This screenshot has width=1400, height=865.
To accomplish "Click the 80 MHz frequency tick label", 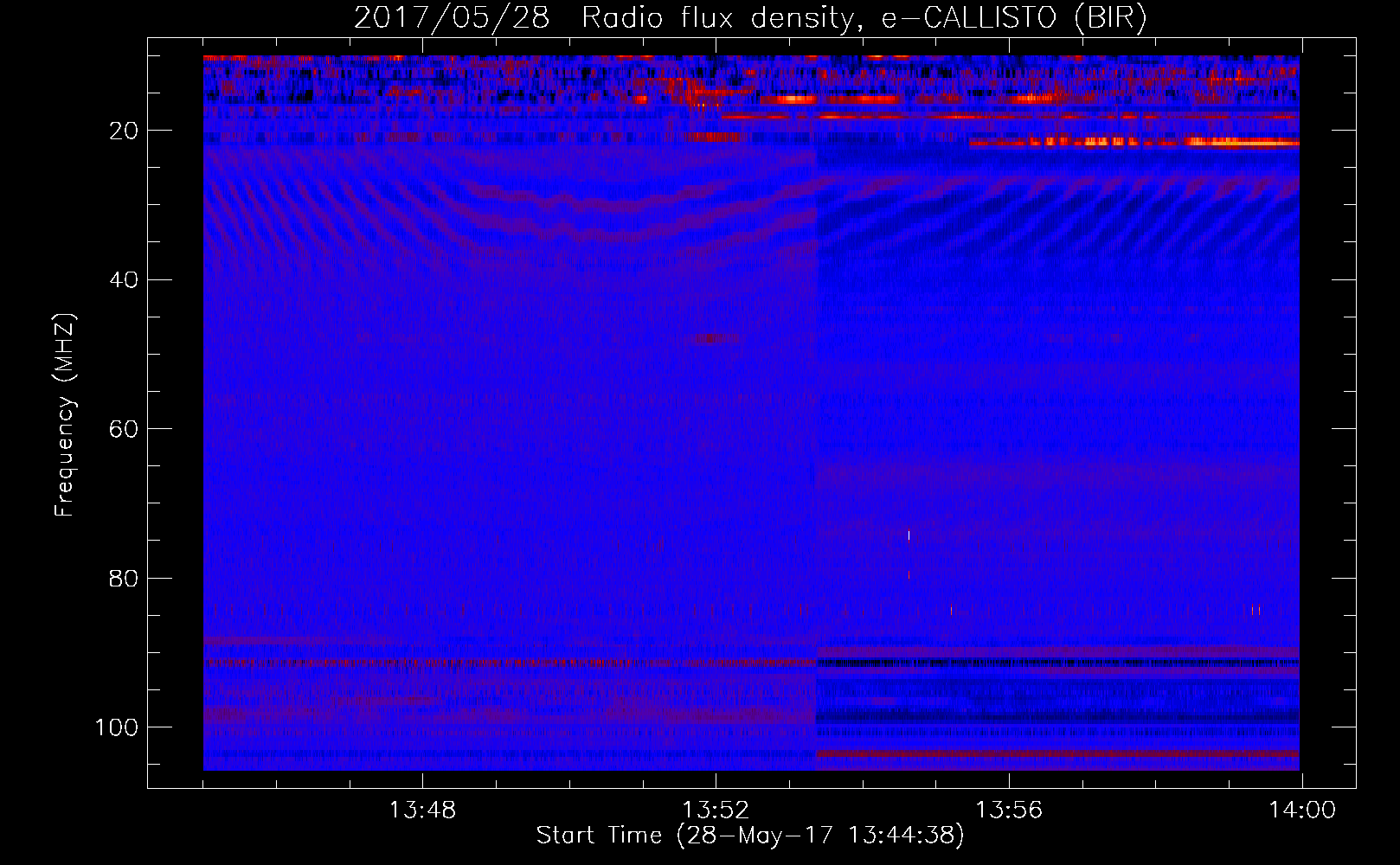I will click(125, 578).
